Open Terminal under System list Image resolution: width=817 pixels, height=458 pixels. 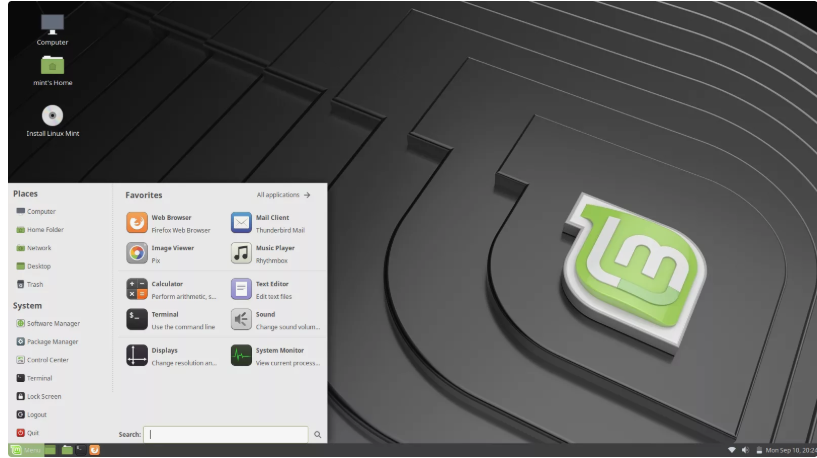tap(34, 378)
